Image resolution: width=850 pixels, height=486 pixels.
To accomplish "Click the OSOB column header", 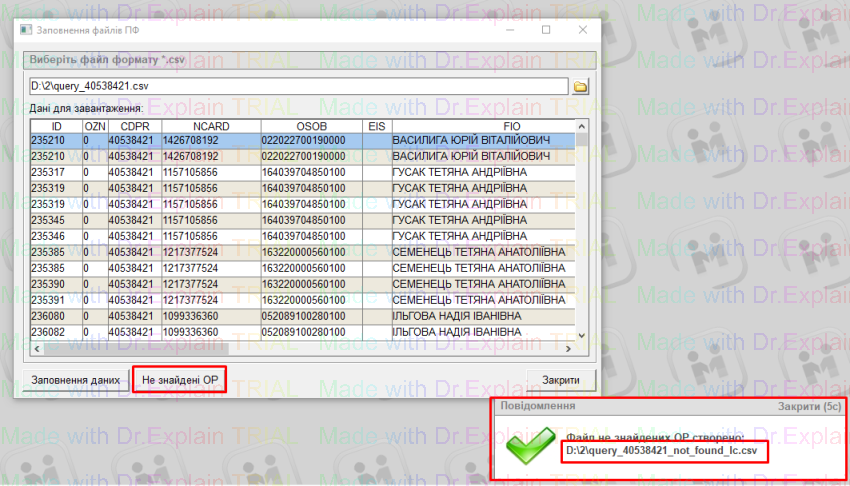I will [311, 126].
